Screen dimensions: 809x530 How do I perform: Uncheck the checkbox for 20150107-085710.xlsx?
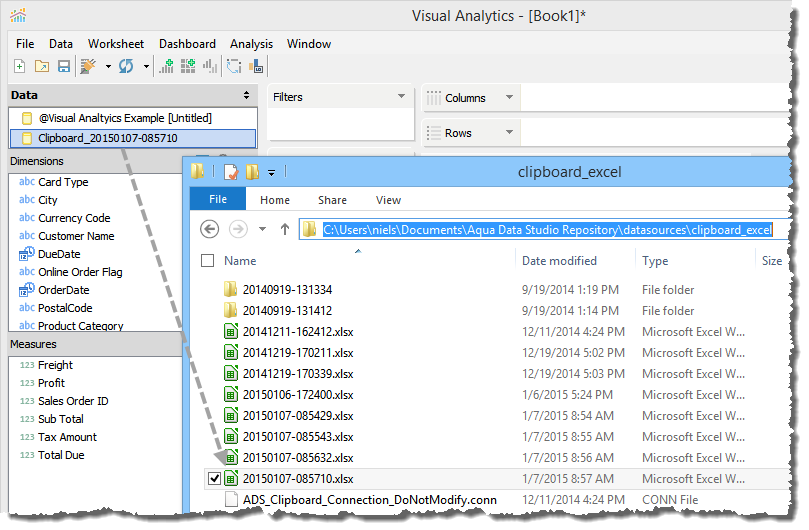pyautogui.click(x=214, y=478)
